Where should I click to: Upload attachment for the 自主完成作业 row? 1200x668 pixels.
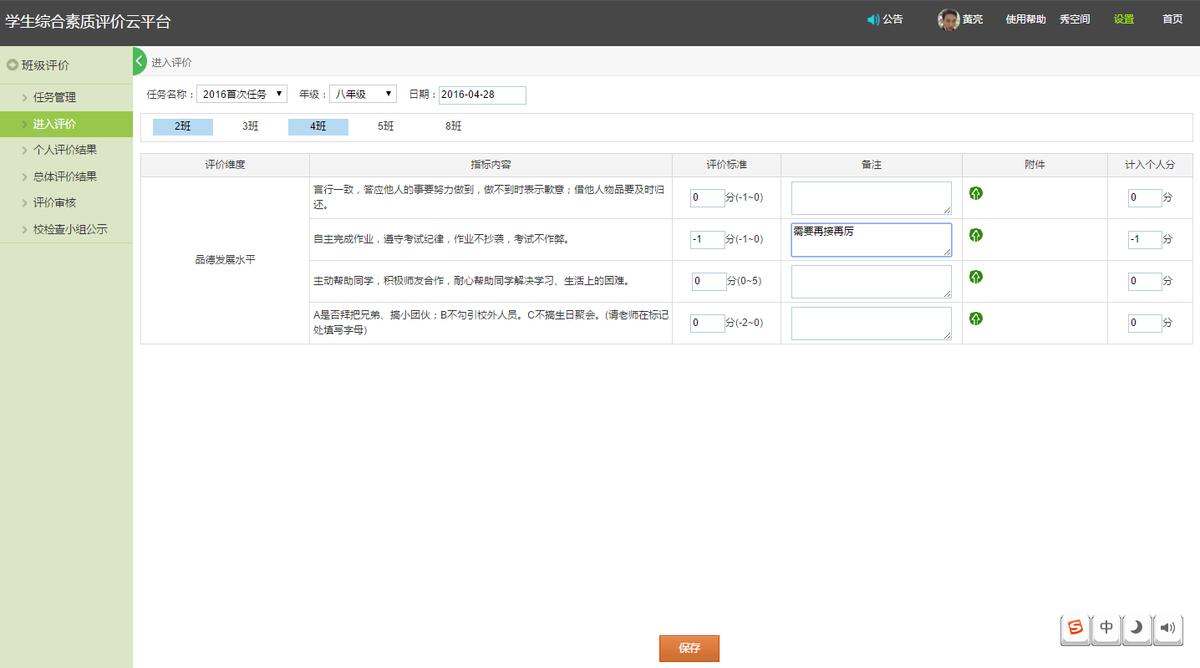click(976, 235)
